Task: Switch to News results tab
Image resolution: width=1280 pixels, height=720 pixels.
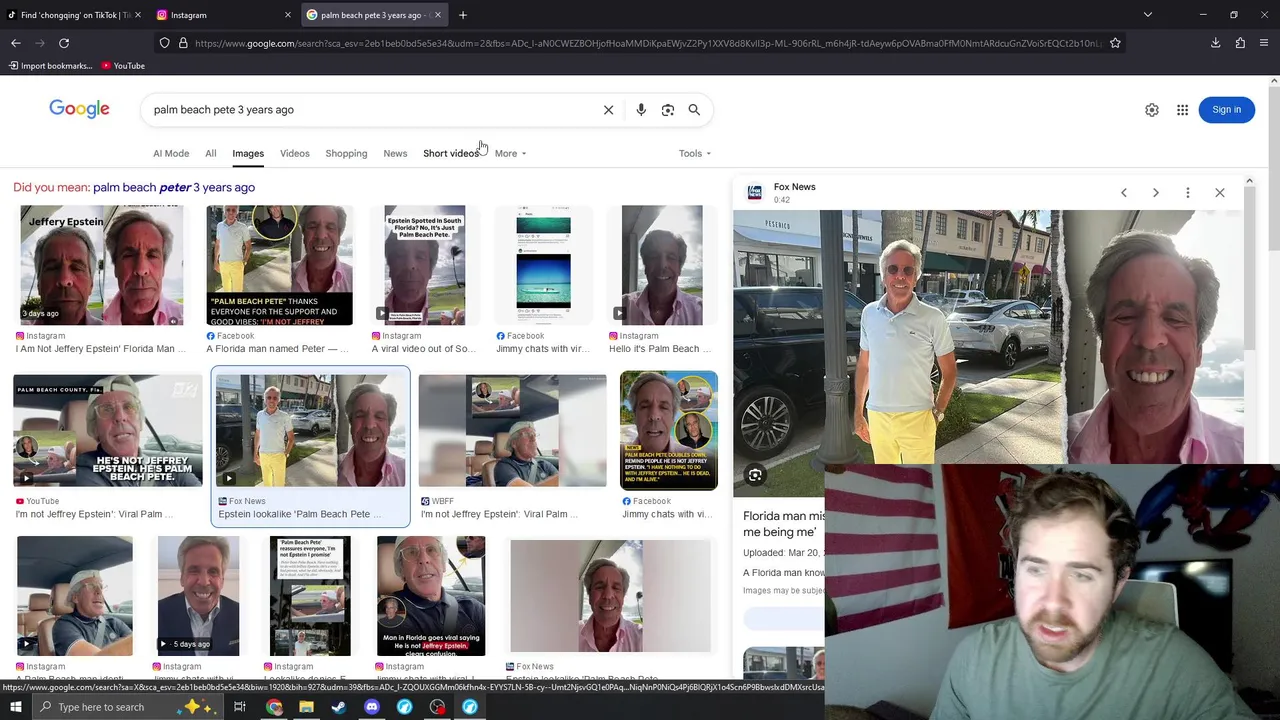Action: [395, 153]
